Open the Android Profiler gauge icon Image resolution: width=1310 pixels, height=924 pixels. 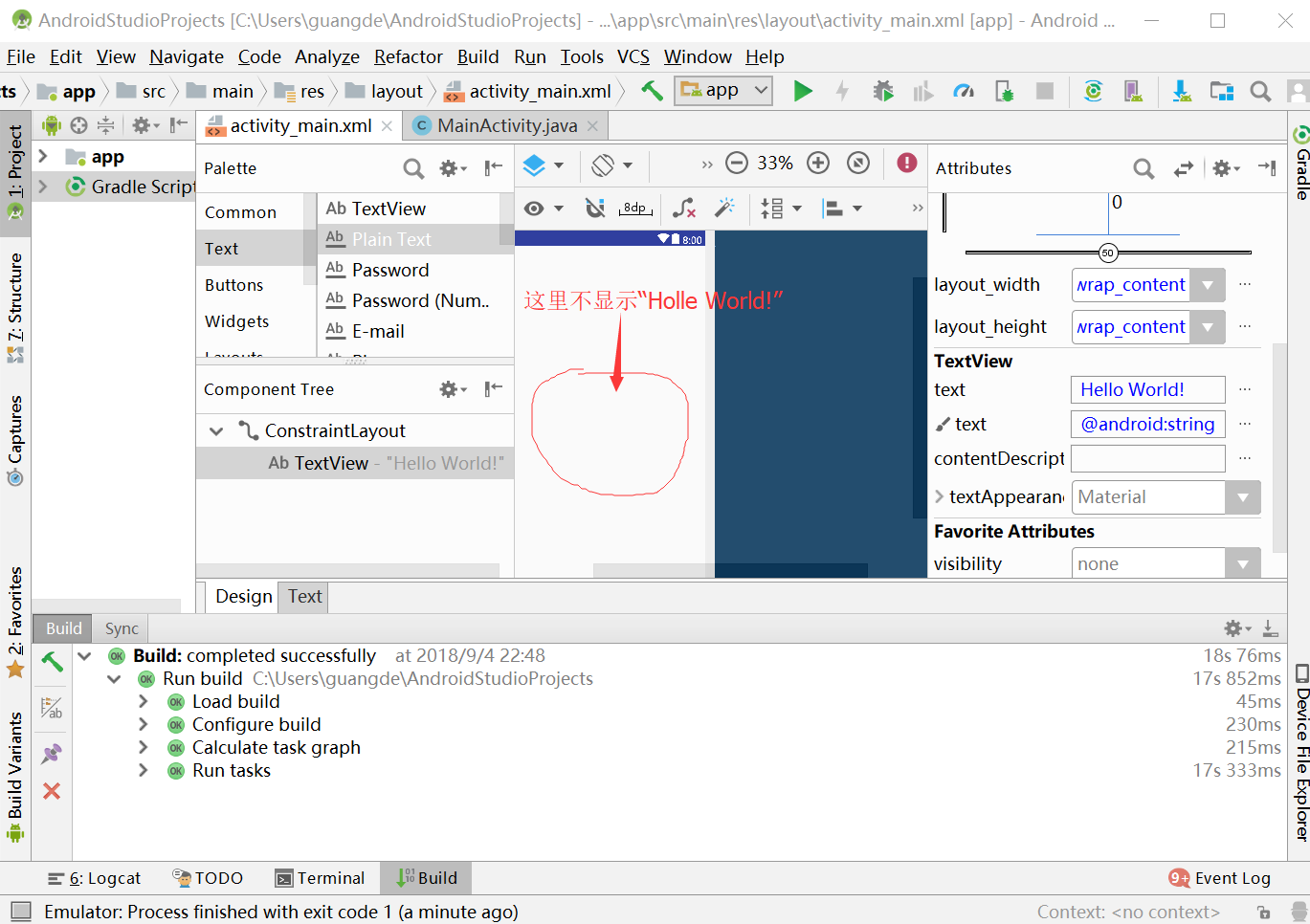coord(964,91)
